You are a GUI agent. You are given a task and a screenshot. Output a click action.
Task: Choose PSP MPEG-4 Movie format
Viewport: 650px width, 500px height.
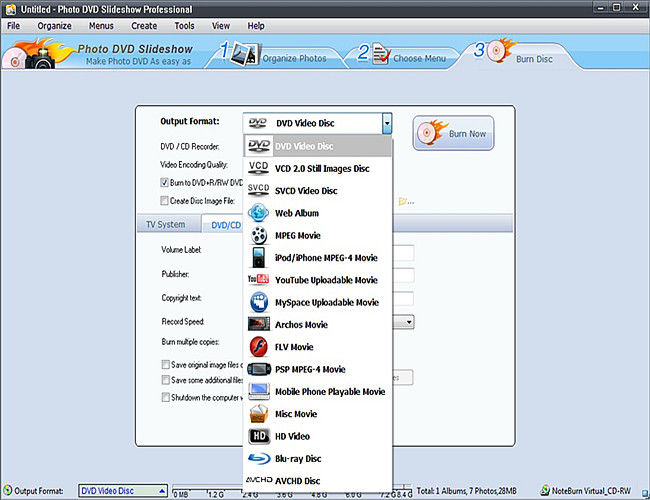(x=318, y=369)
